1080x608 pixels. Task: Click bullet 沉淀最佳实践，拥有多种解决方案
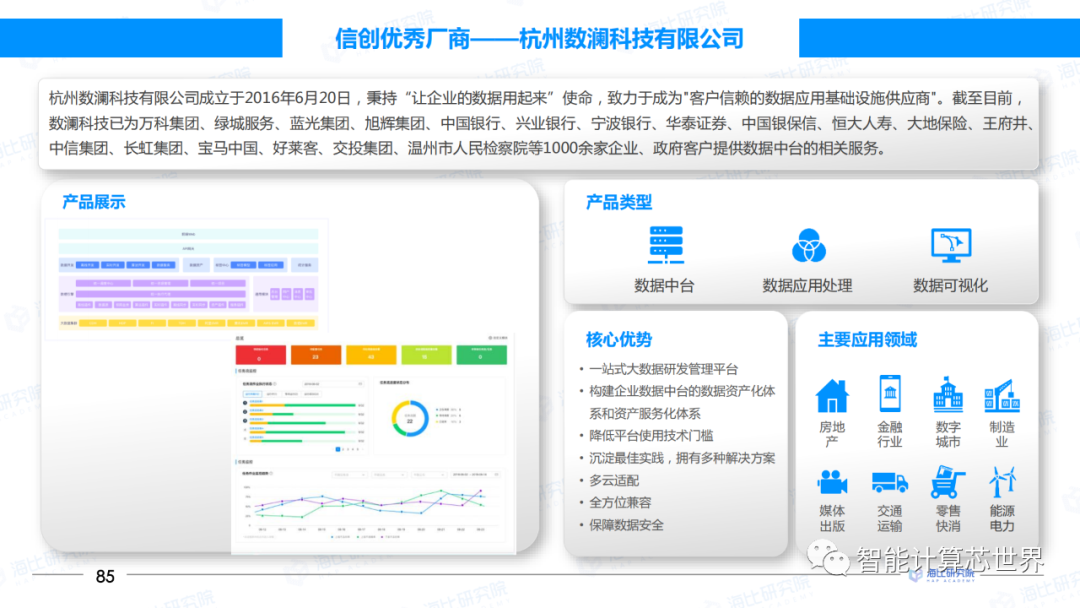(x=682, y=458)
